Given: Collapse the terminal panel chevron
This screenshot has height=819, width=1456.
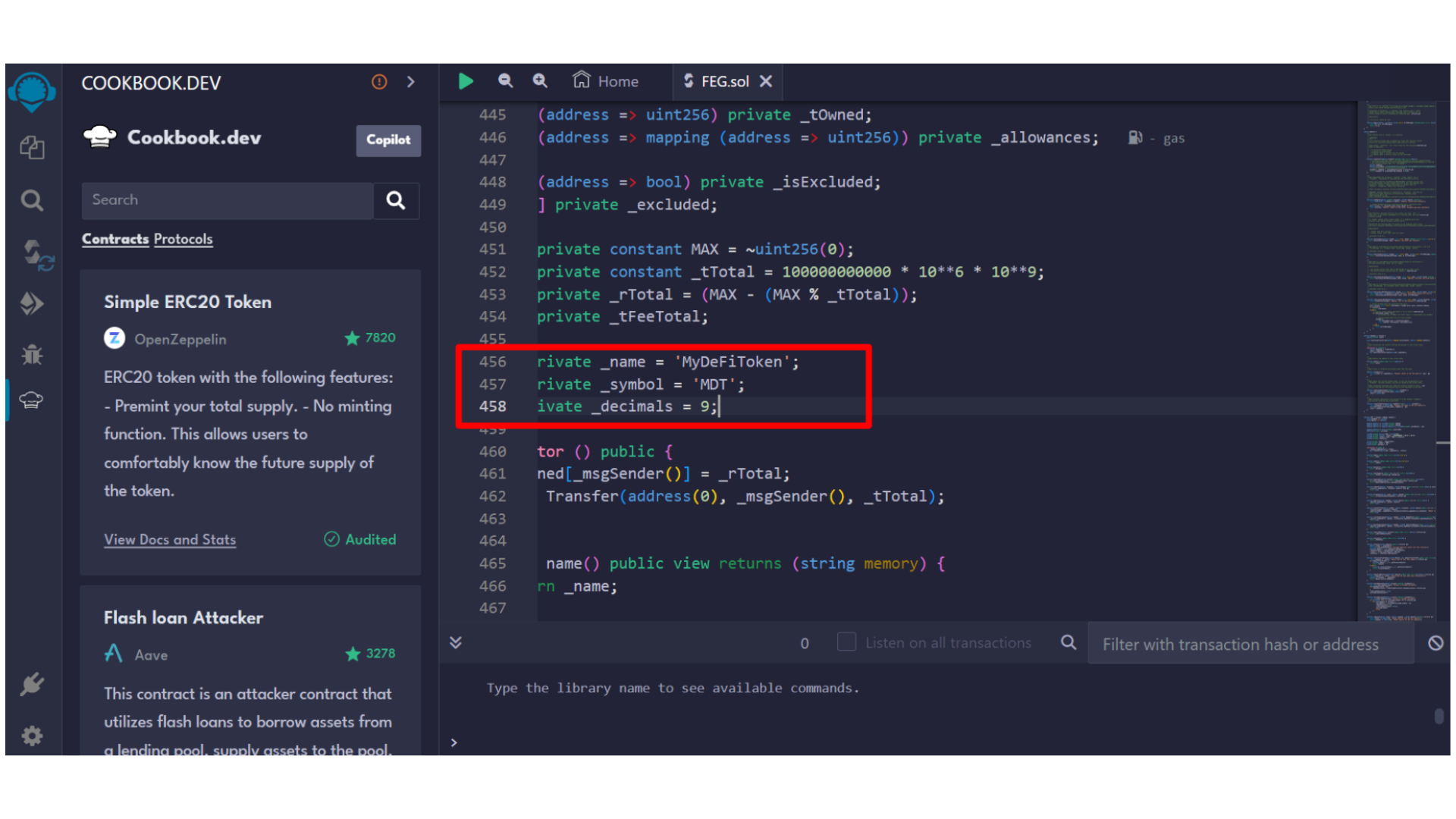Looking at the screenshot, I should (x=456, y=642).
